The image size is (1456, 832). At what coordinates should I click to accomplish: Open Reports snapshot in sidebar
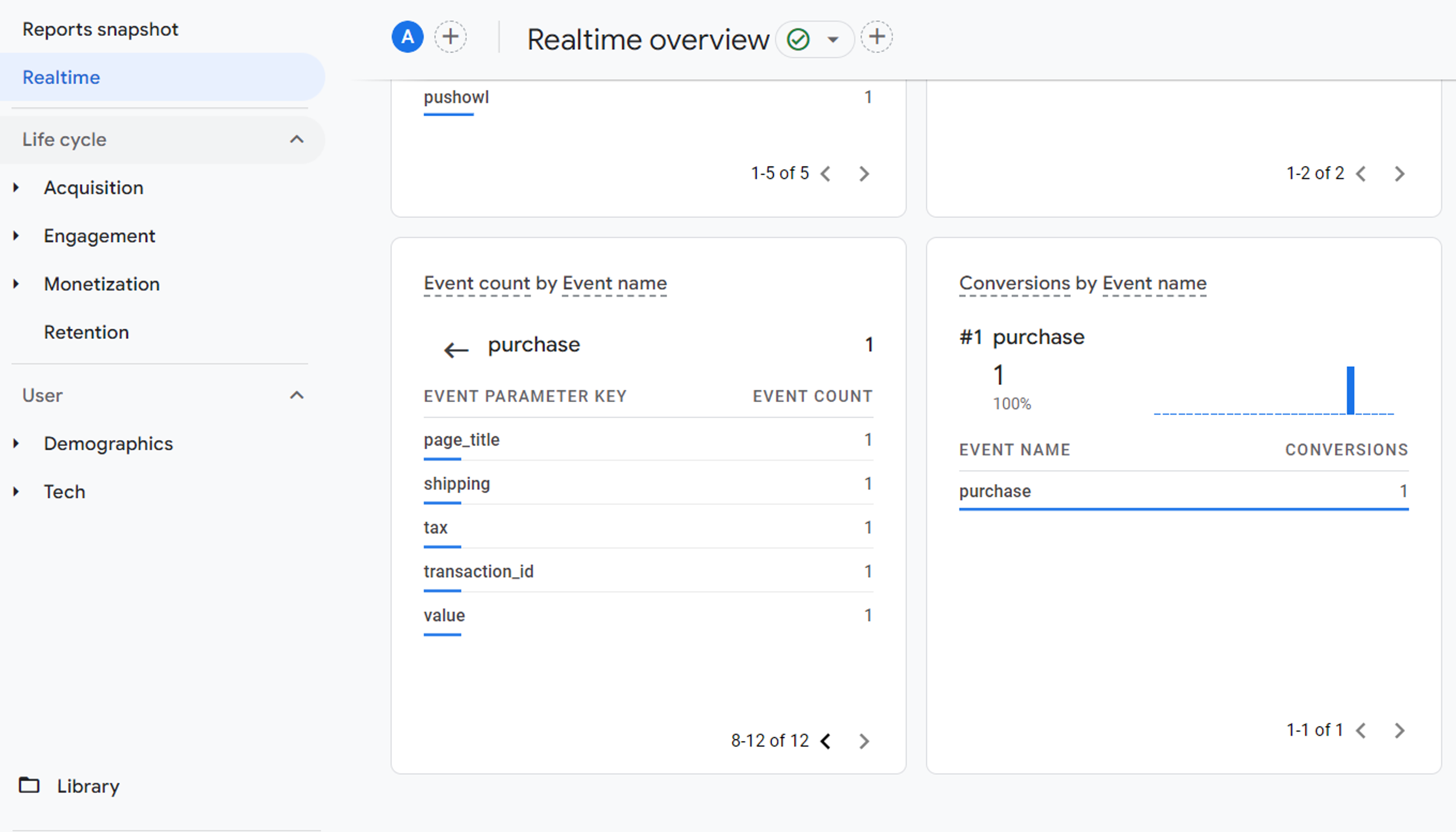100,29
